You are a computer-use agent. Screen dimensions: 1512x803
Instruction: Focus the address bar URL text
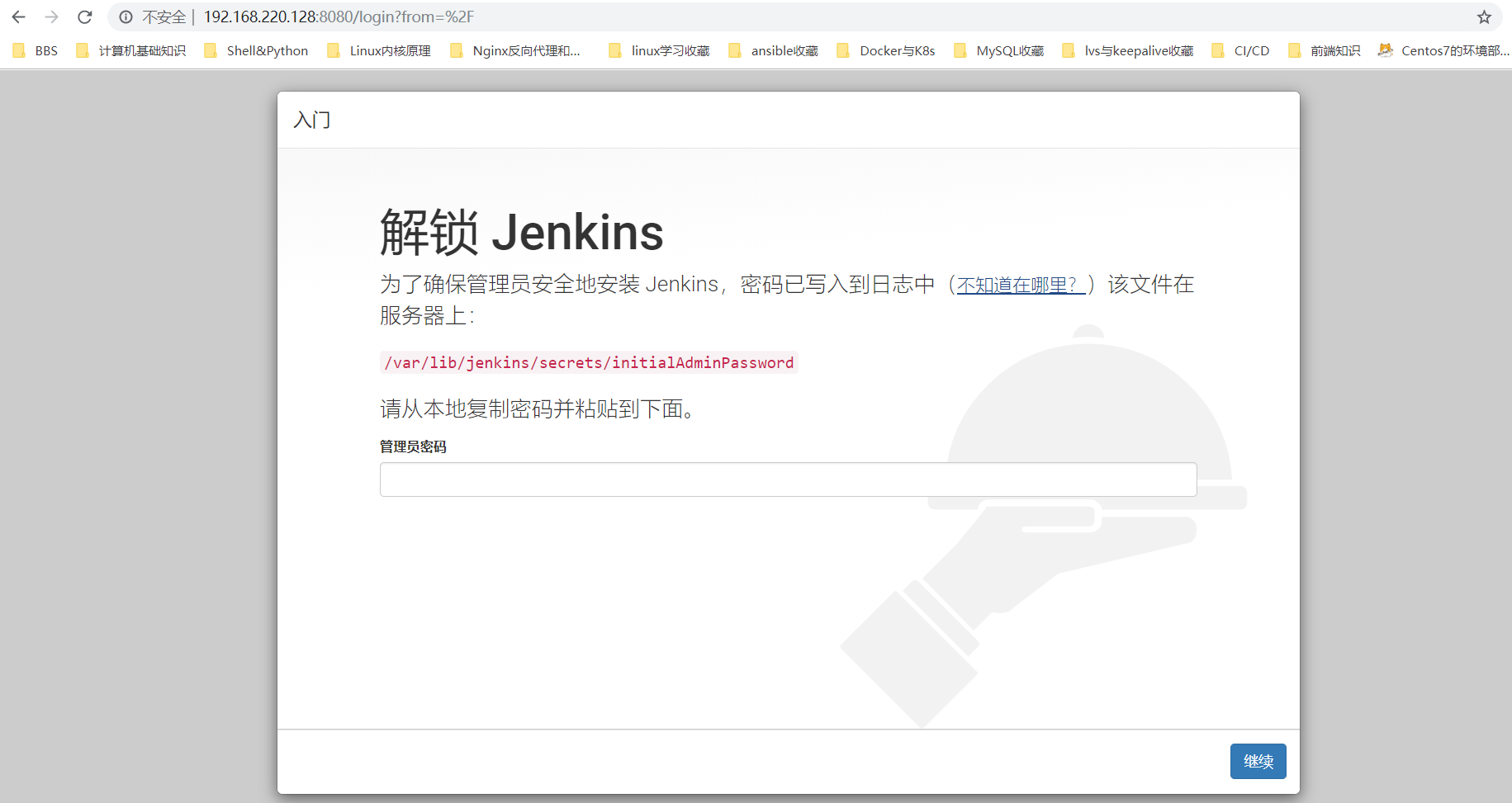[339, 17]
